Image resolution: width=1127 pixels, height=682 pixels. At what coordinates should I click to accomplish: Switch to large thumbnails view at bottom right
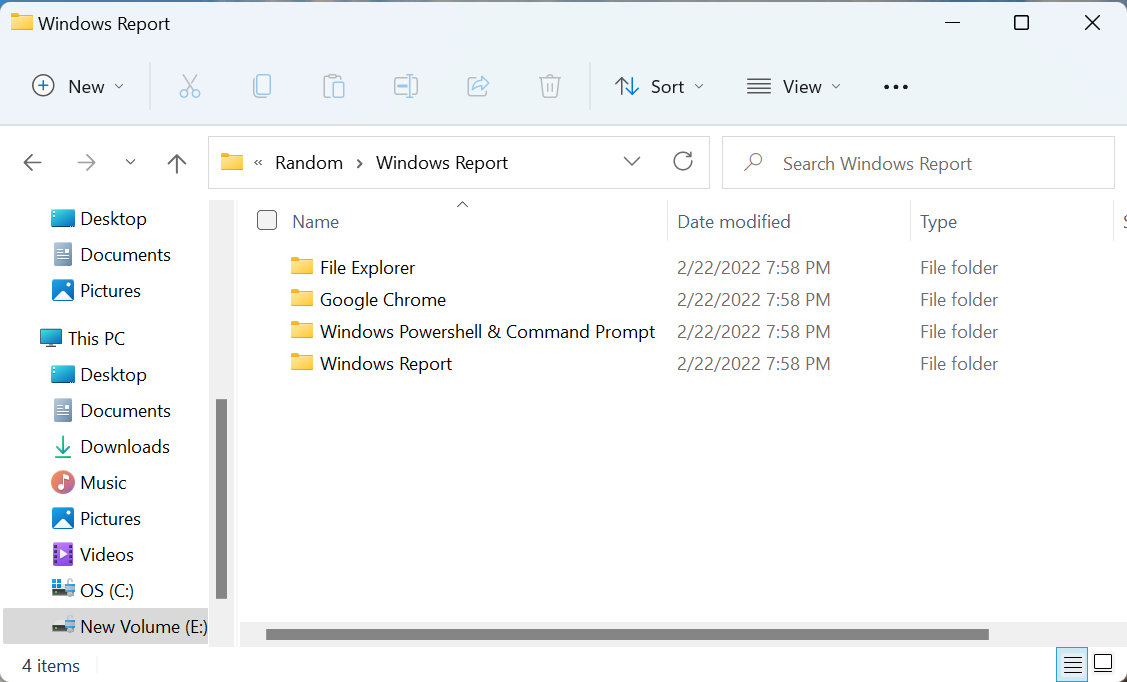[x=1102, y=664]
